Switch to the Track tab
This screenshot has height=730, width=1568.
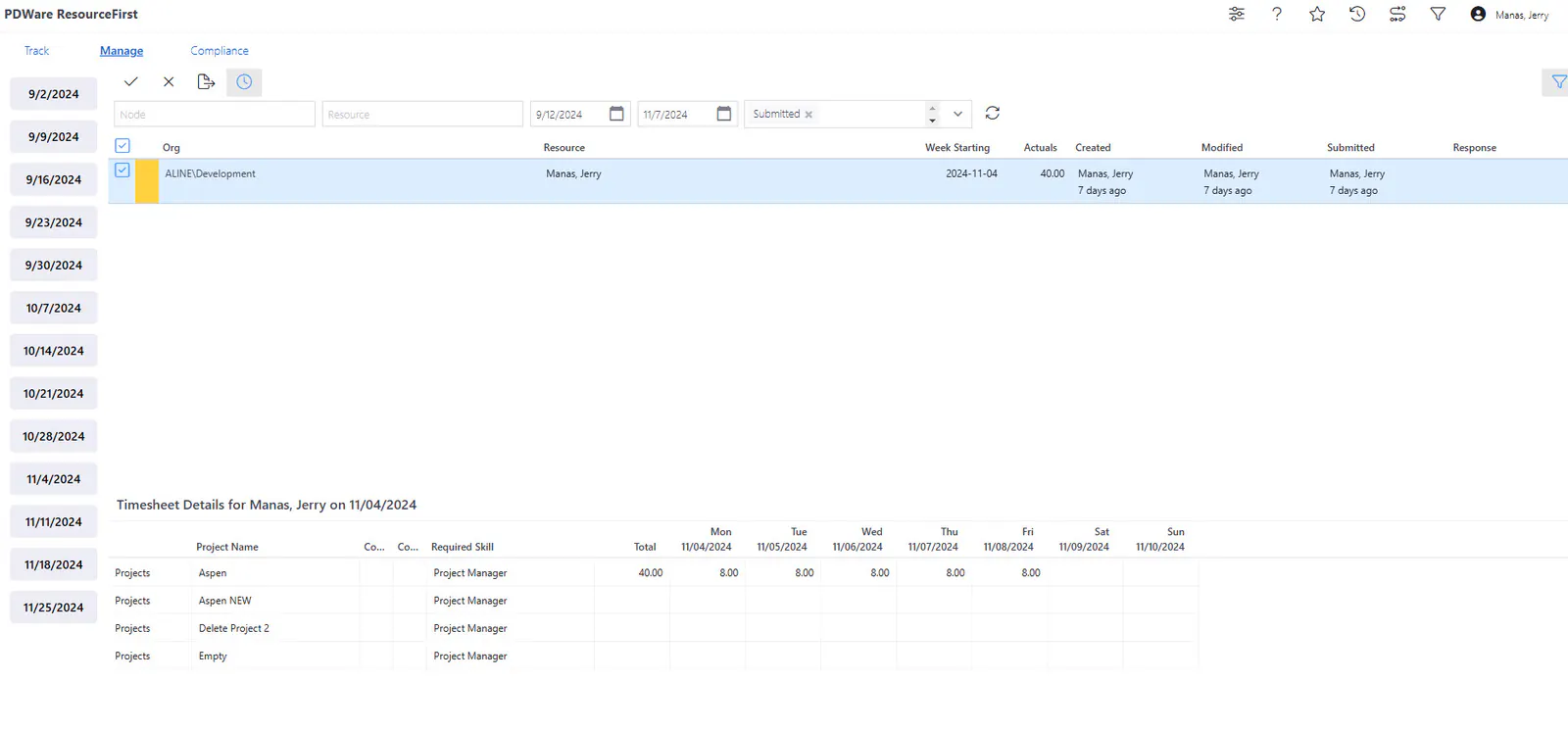pyautogui.click(x=36, y=51)
